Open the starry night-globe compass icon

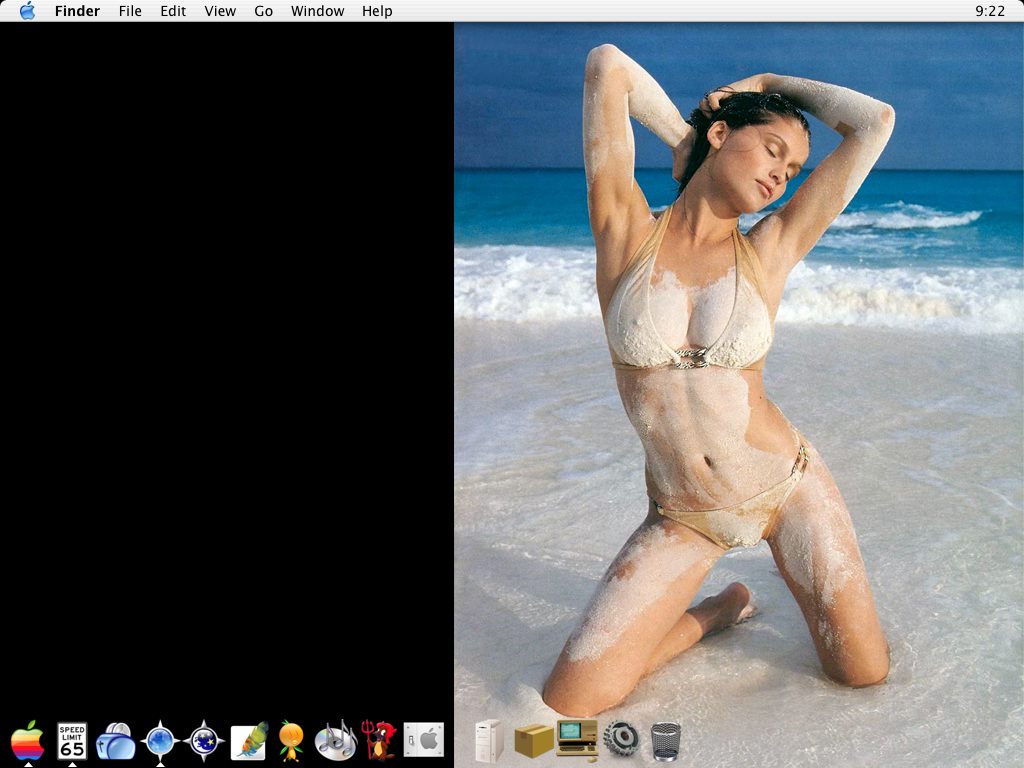(x=204, y=741)
